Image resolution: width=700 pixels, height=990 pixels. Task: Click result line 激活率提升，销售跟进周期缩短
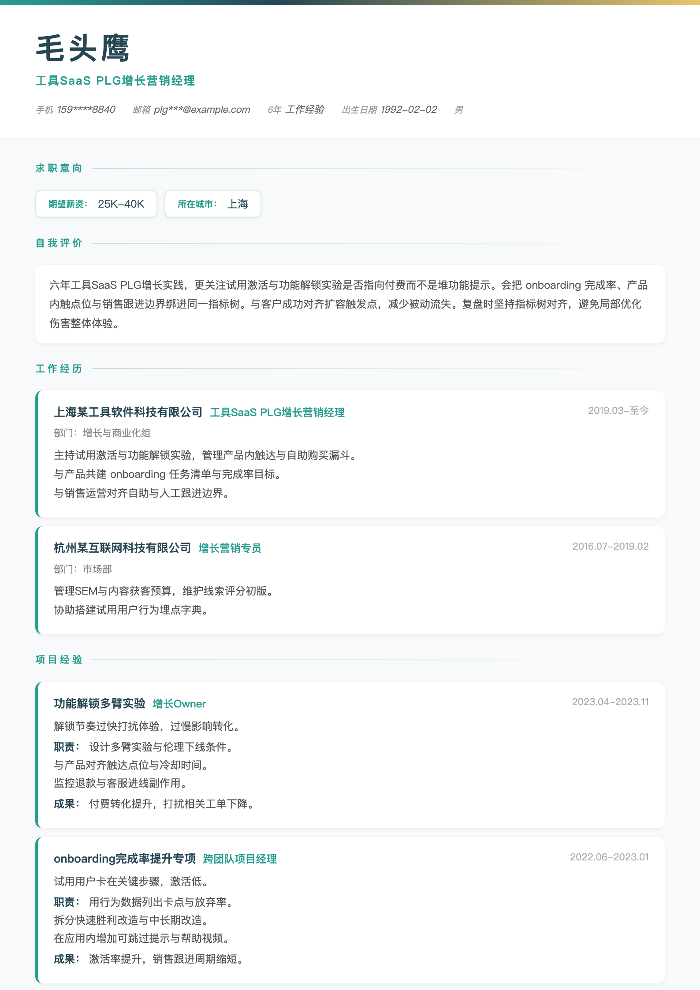(x=167, y=960)
